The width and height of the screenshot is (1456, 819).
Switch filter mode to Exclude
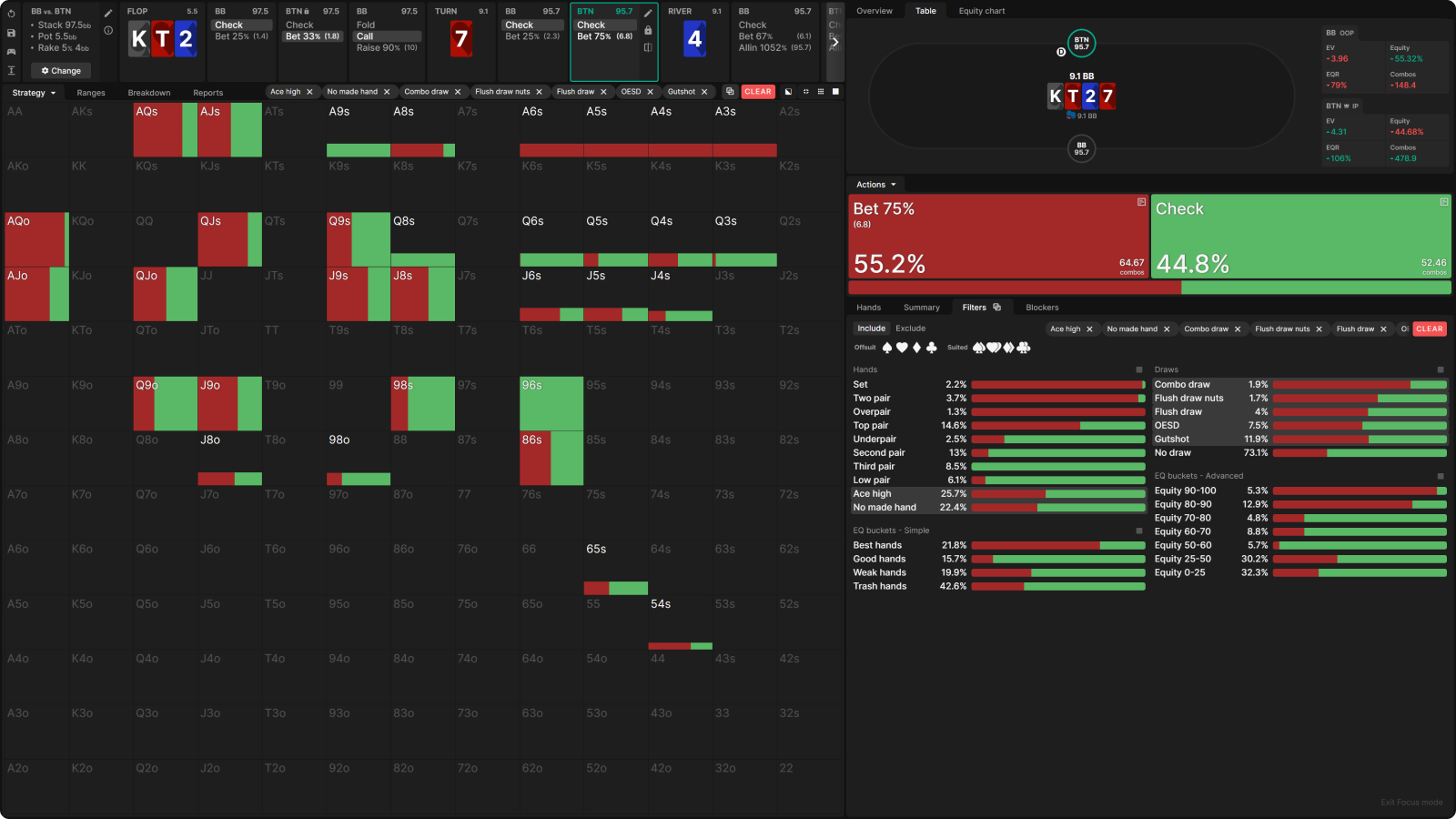(x=910, y=329)
